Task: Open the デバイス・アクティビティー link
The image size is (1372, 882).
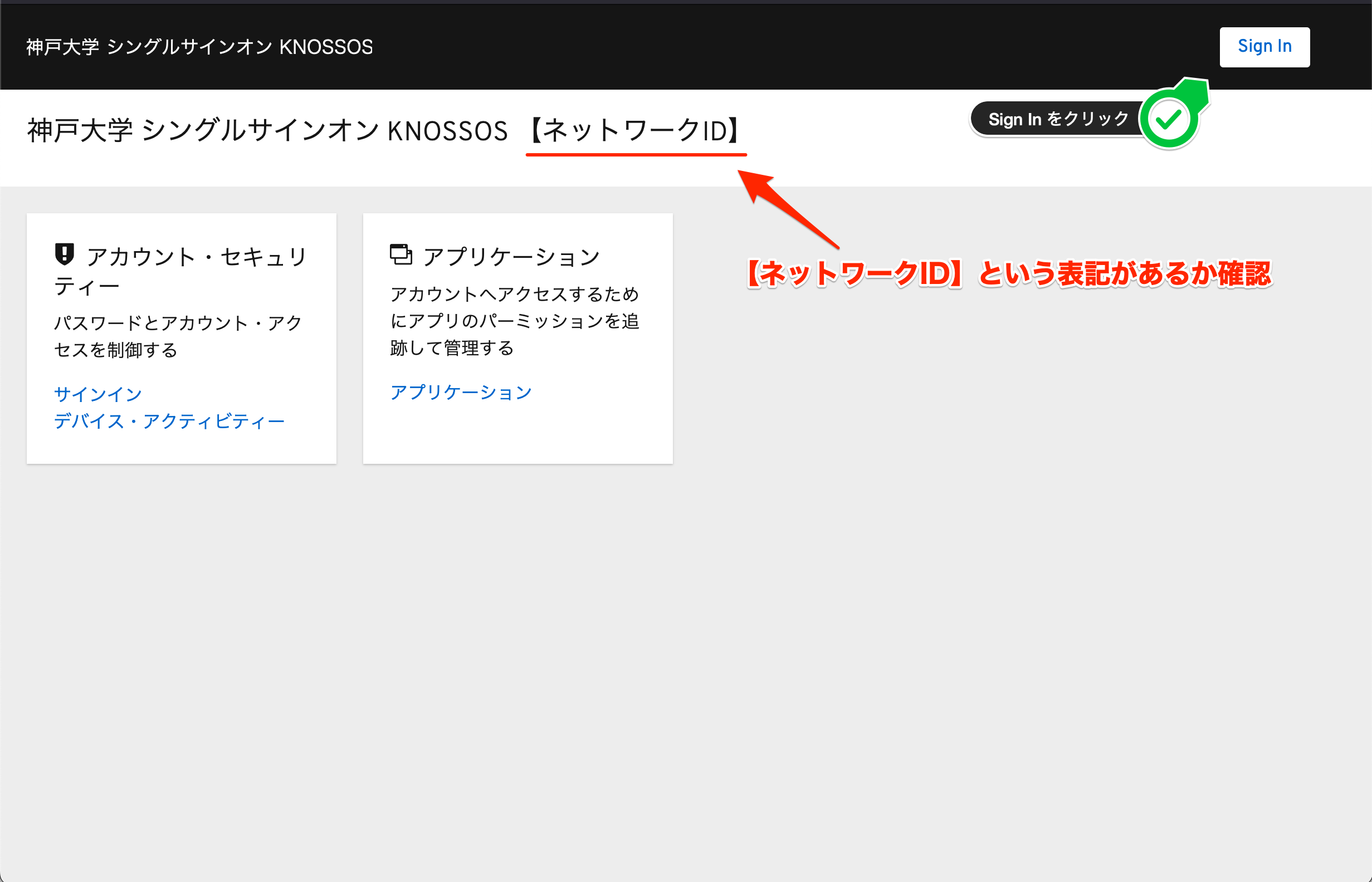Action: tap(169, 421)
